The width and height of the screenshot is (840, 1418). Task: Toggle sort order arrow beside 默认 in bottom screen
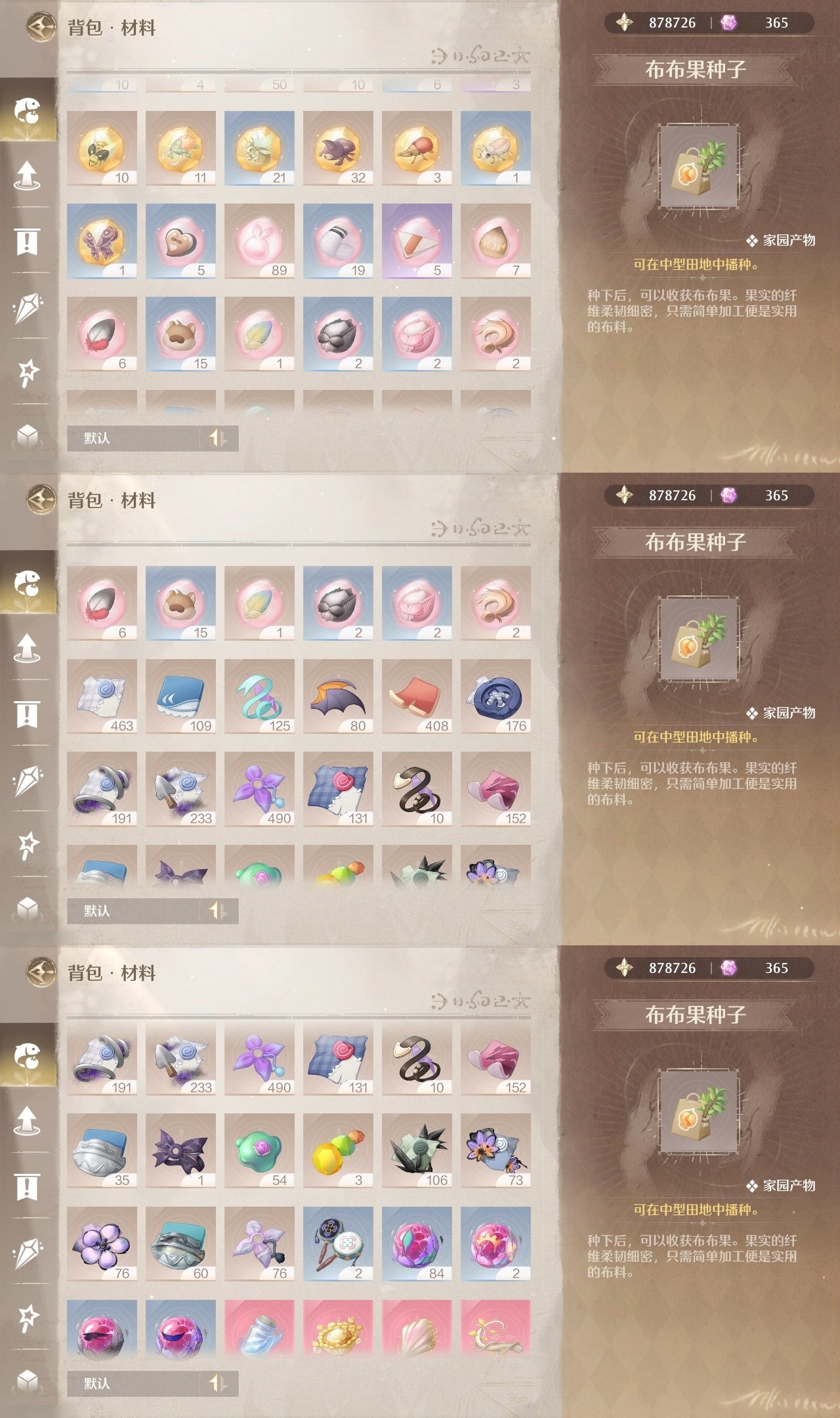(219, 1383)
